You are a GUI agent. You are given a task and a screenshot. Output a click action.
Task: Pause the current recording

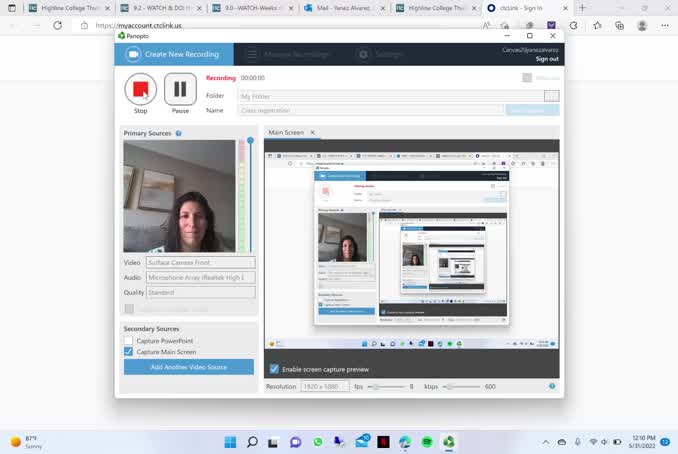(x=180, y=89)
